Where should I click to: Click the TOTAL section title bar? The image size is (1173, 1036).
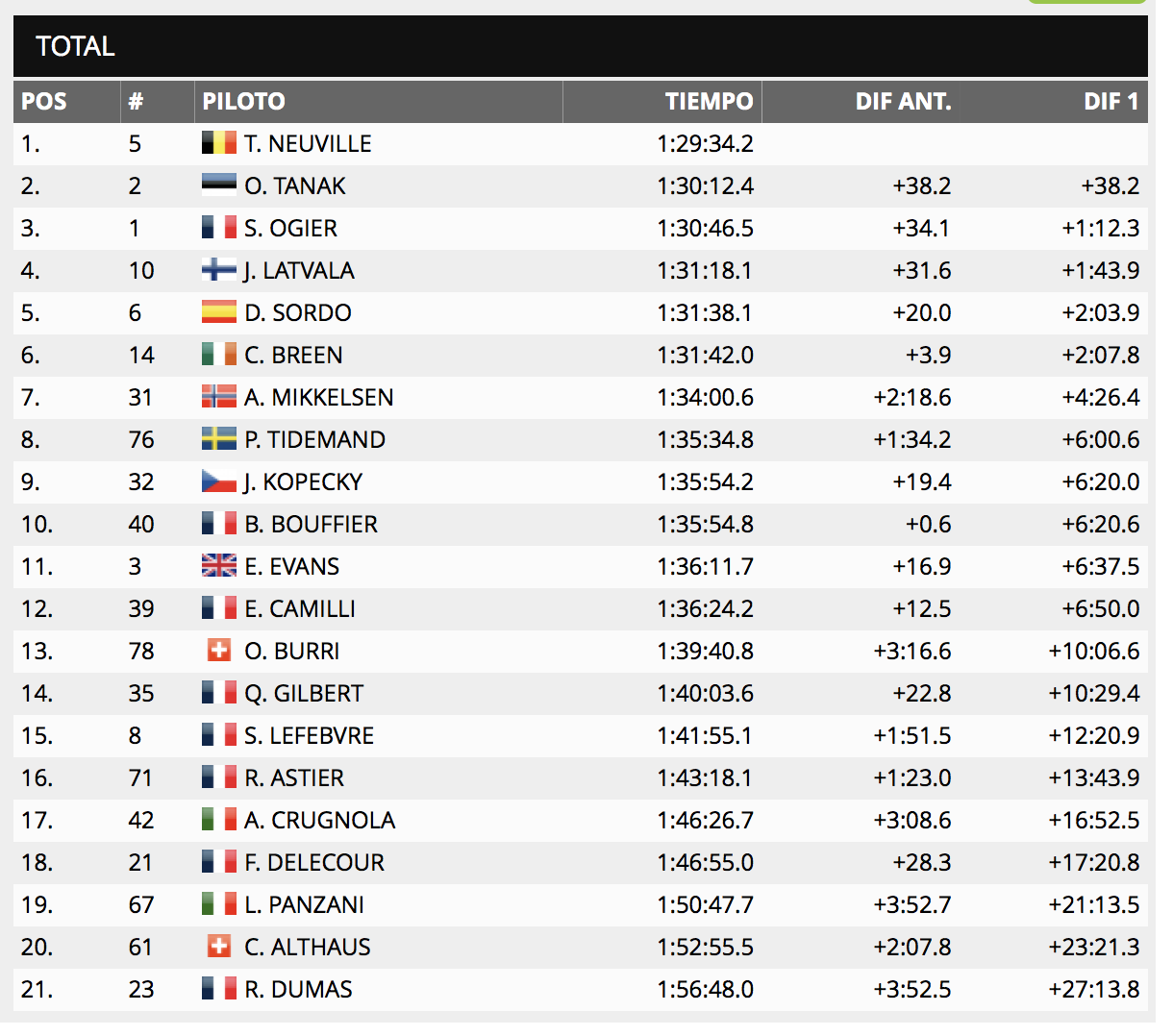tap(580, 46)
